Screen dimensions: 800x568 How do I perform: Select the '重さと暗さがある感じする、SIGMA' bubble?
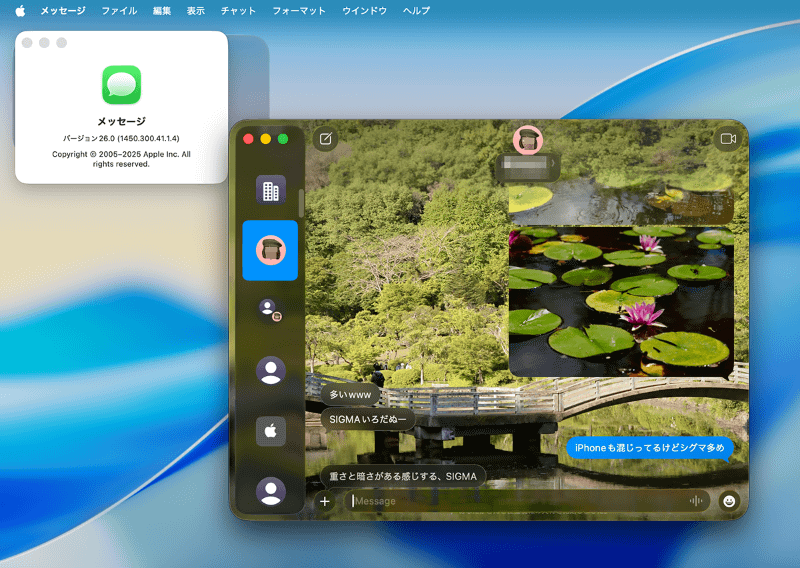coord(403,476)
